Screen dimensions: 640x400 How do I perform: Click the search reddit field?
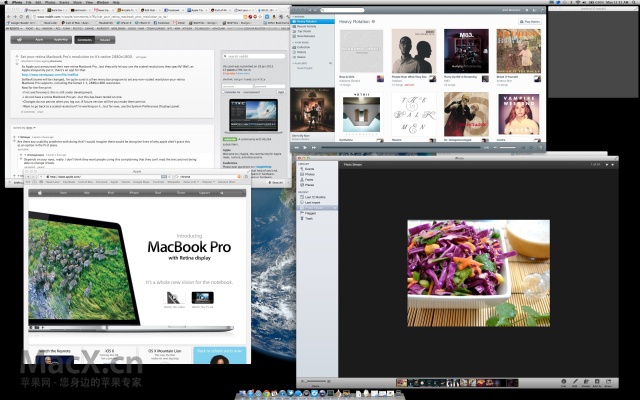[254, 56]
